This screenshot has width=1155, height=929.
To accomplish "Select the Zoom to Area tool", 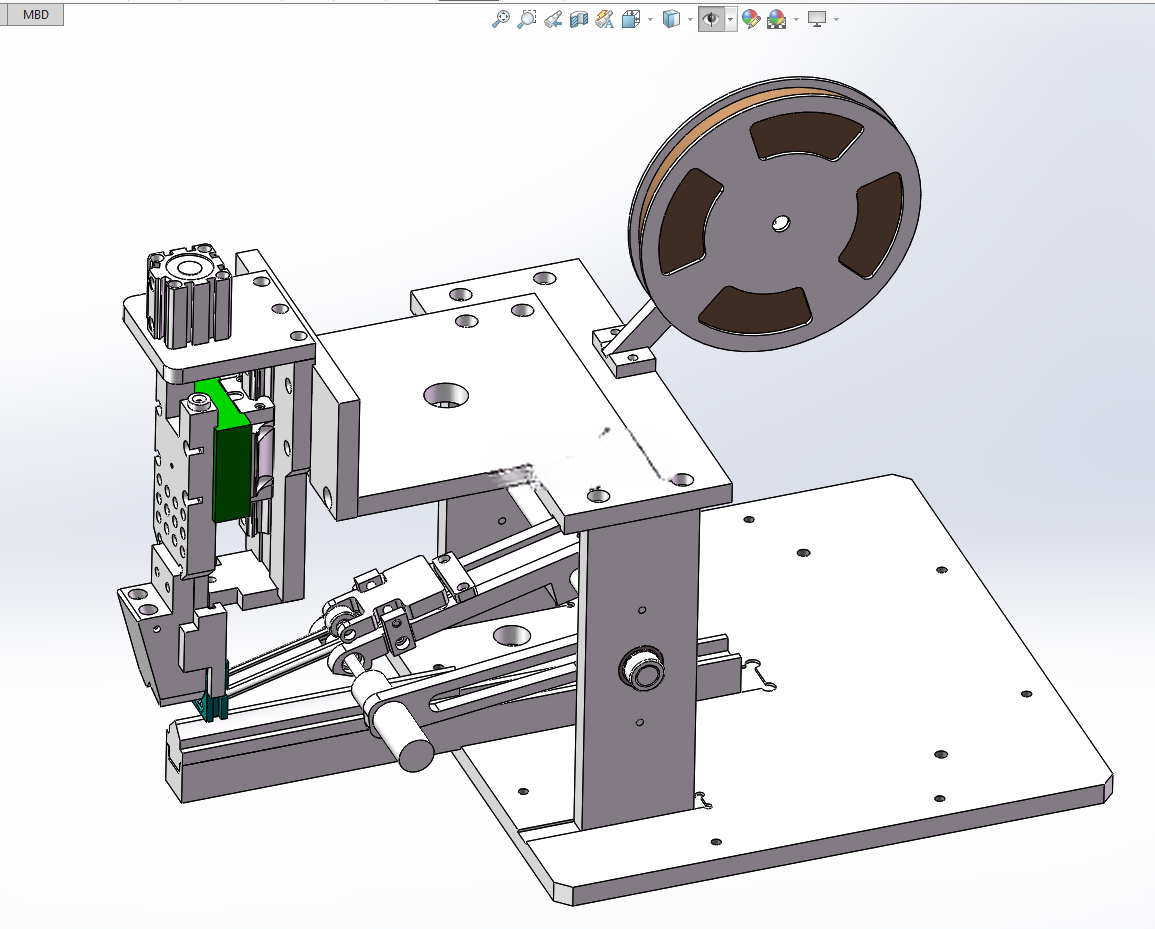I will pyautogui.click(x=527, y=19).
